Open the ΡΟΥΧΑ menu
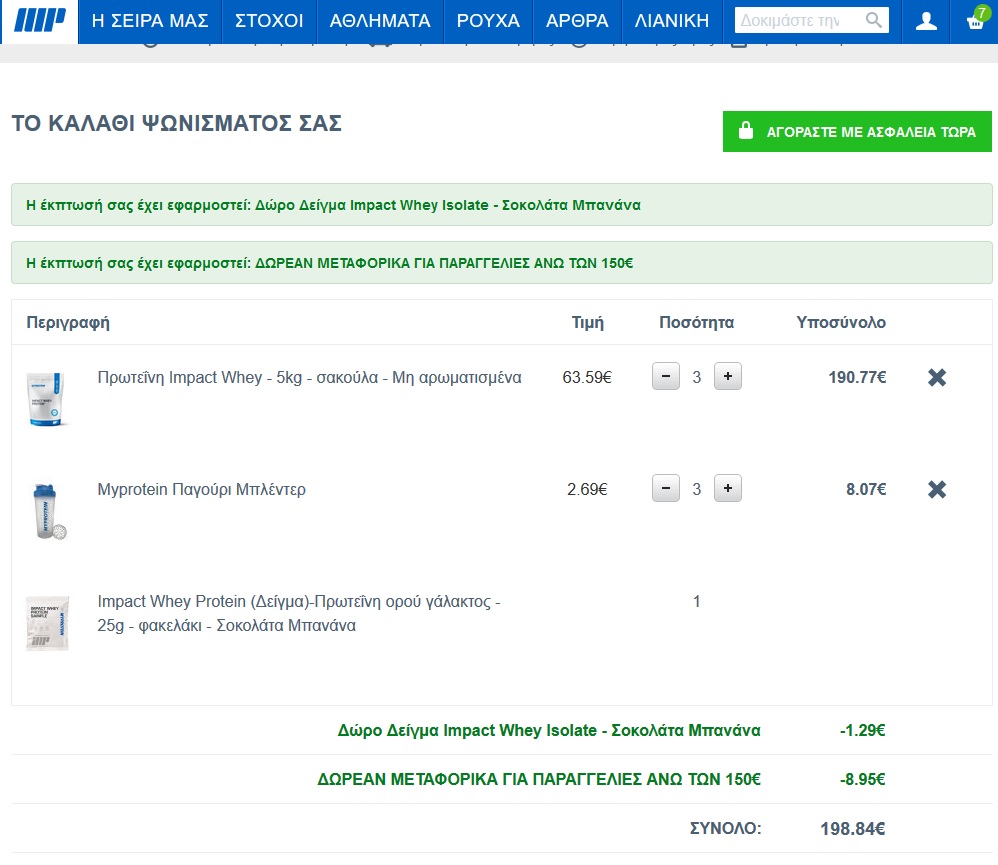Viewport: 998px width, 865px height. tap(488, 21)
